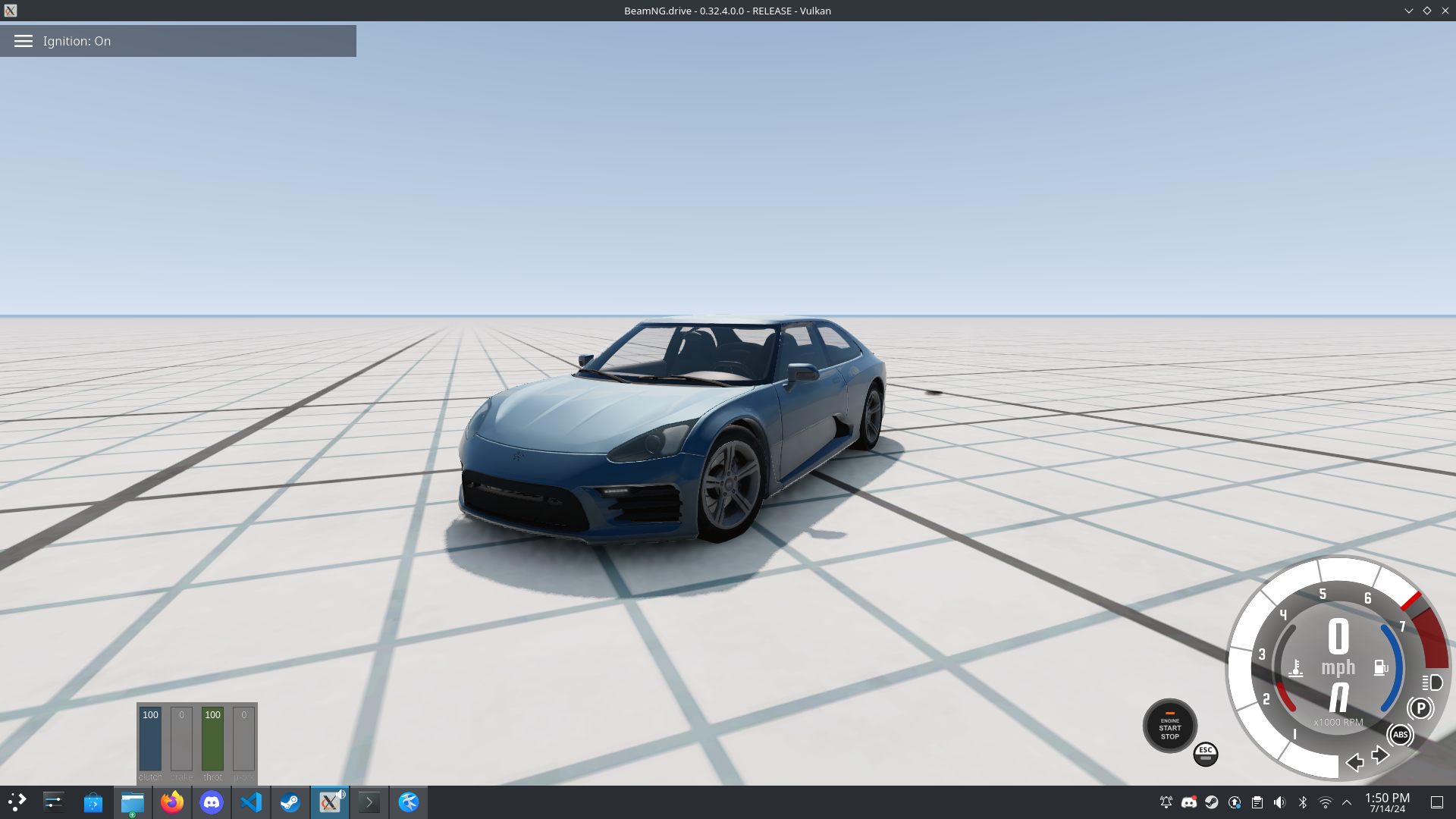Open the volume control in tray
1456x819 pixels.
[1280, 802]
